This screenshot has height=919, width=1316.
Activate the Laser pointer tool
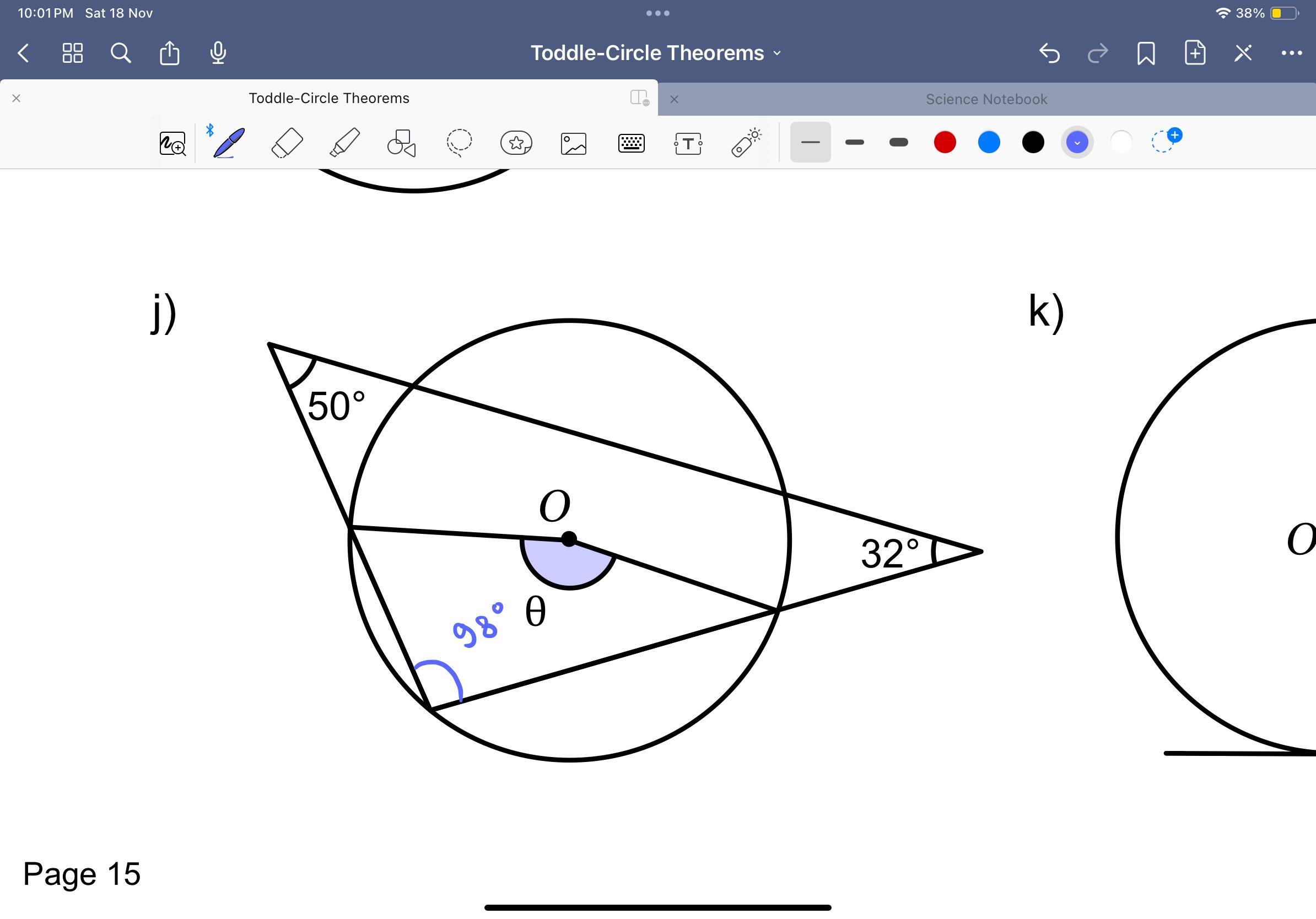pyautogui.click(x=746, y=143)
